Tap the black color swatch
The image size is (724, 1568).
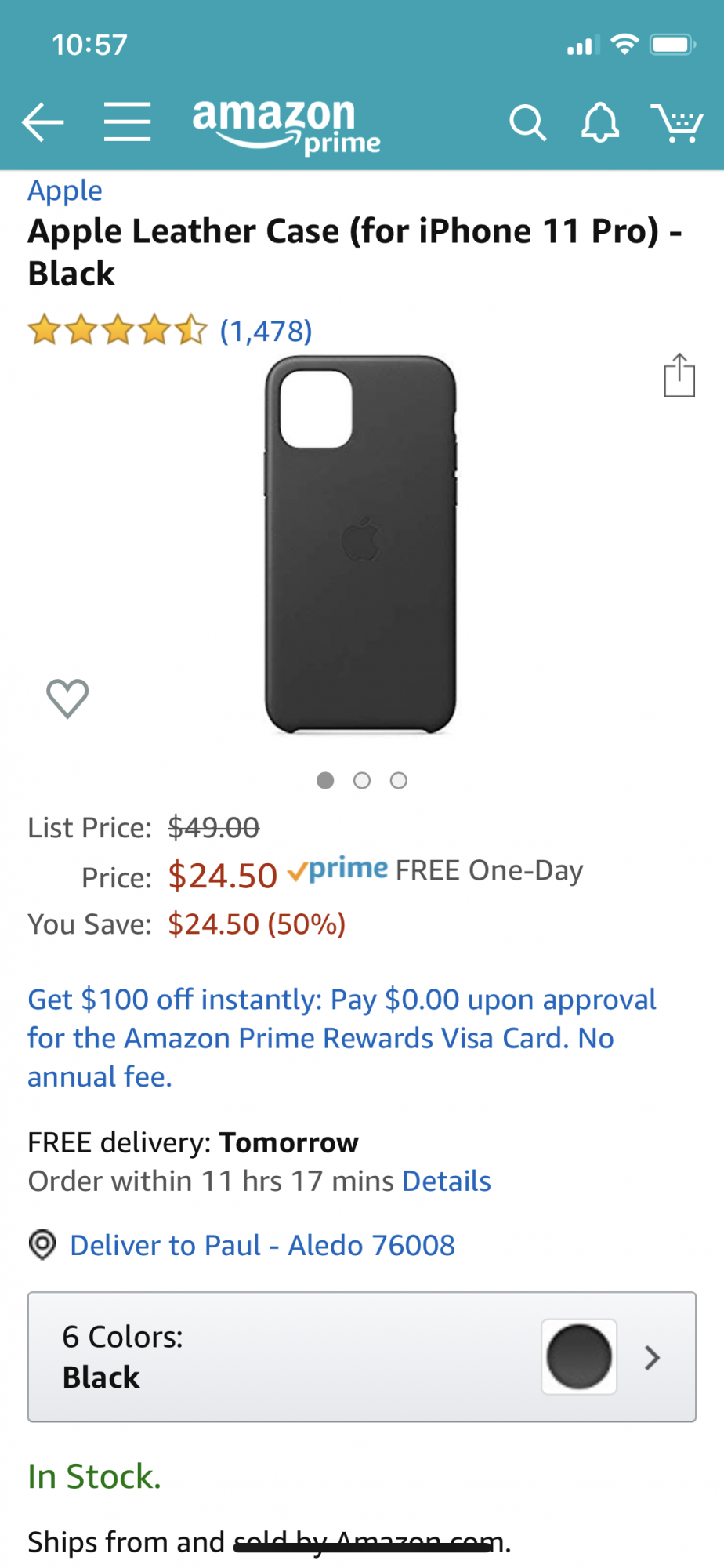click(x=579, y=1356)
